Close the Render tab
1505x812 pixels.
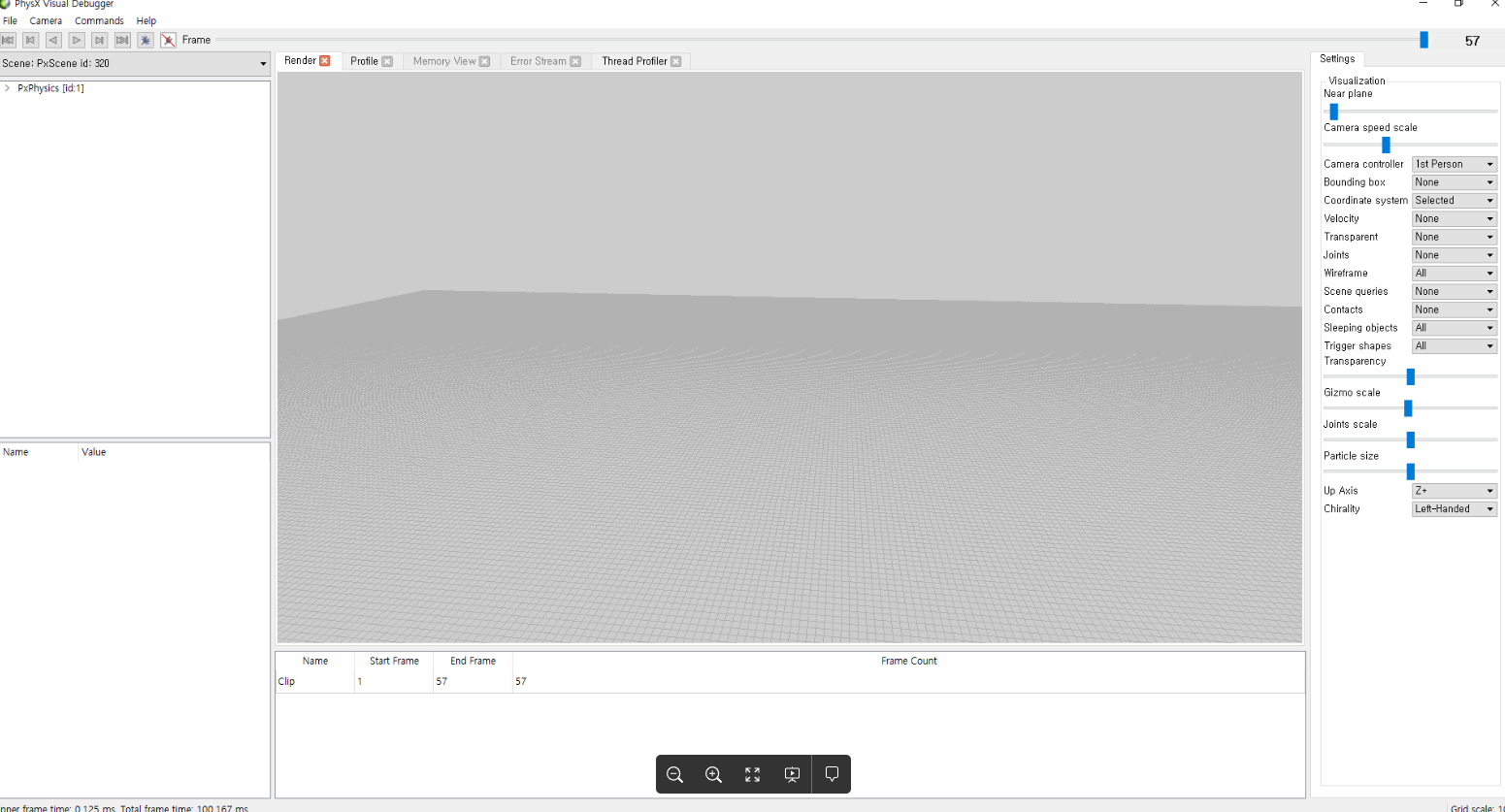tap(325, 60)
